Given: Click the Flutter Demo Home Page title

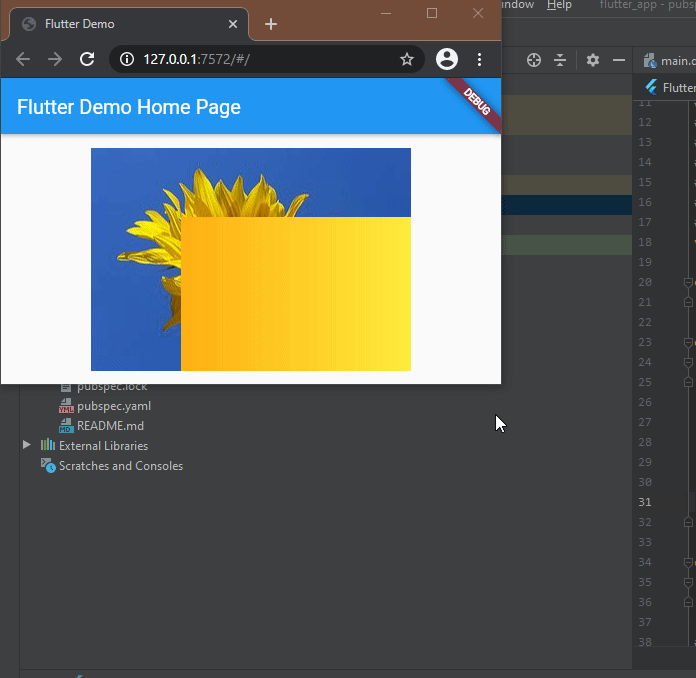Looking at the screenshot, I should point(129,107).
